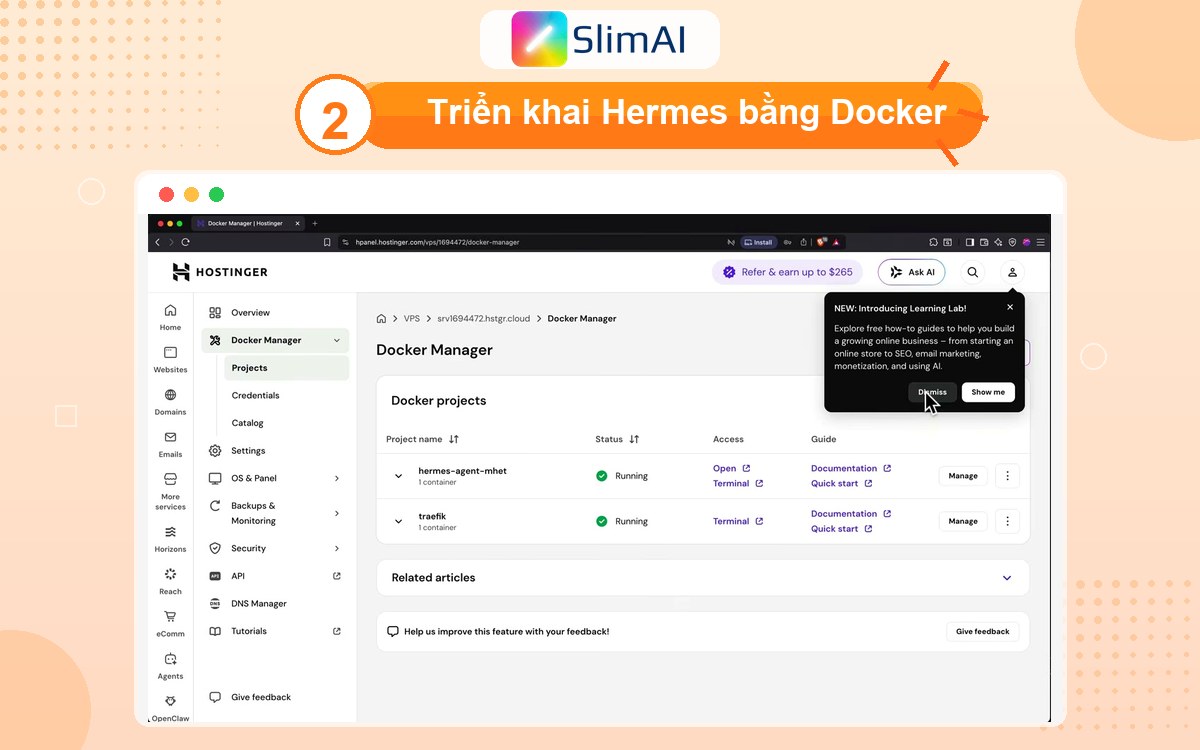1200x750 pixels.
Task: Expand the OS & Panel sidebar section
Action: (x=337, y=478)
